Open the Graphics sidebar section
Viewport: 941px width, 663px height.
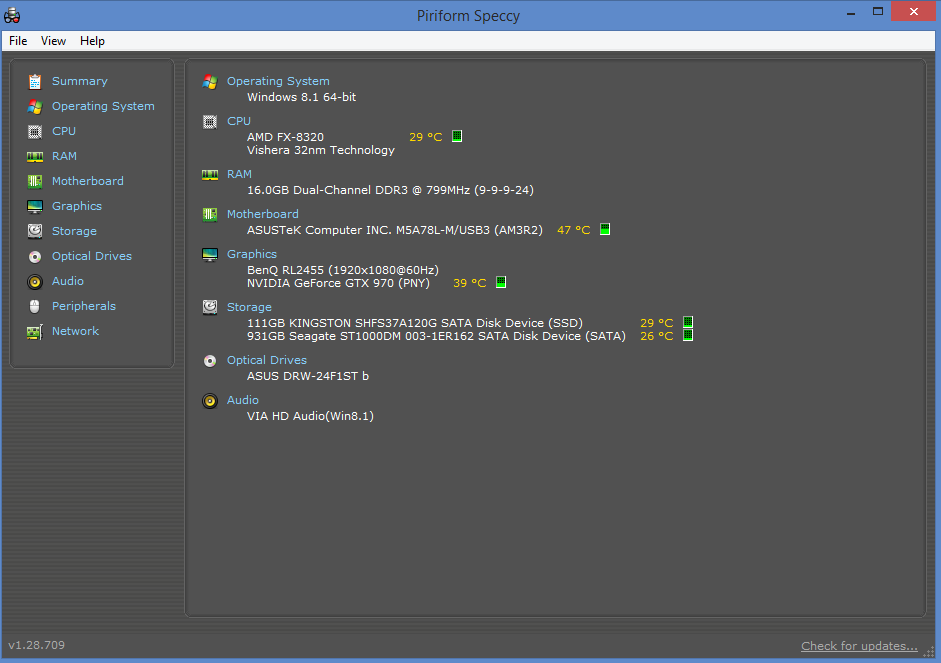point(77,206)
